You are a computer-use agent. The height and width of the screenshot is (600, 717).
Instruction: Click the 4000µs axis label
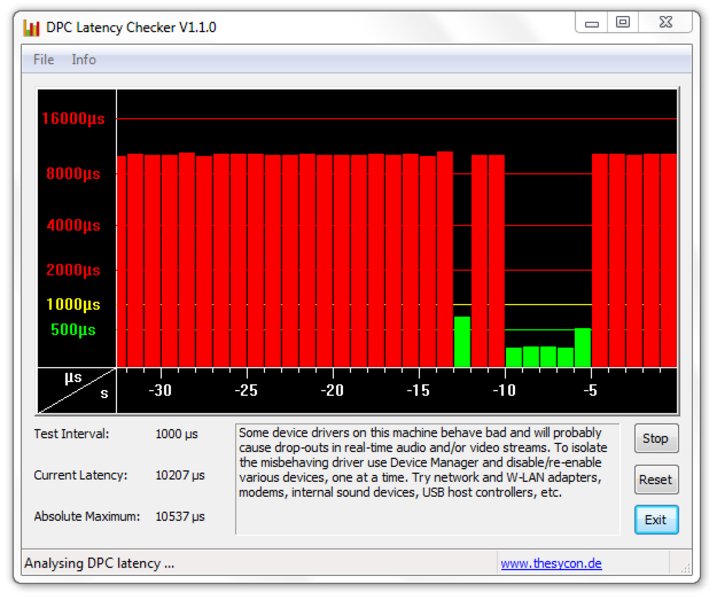(x=73, y=225)
